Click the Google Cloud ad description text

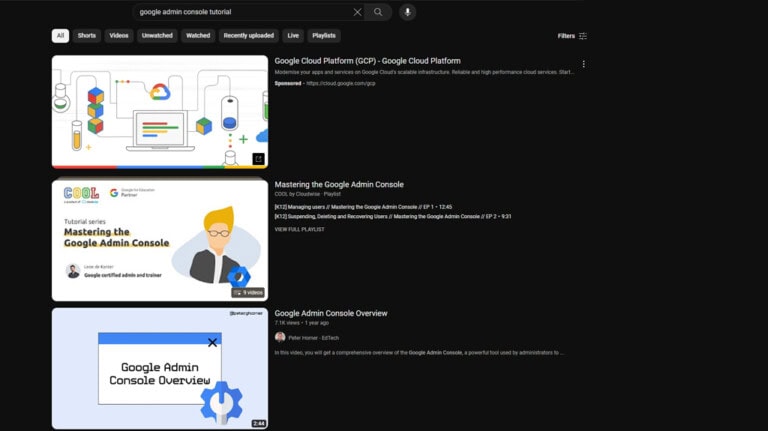(424, 72)
